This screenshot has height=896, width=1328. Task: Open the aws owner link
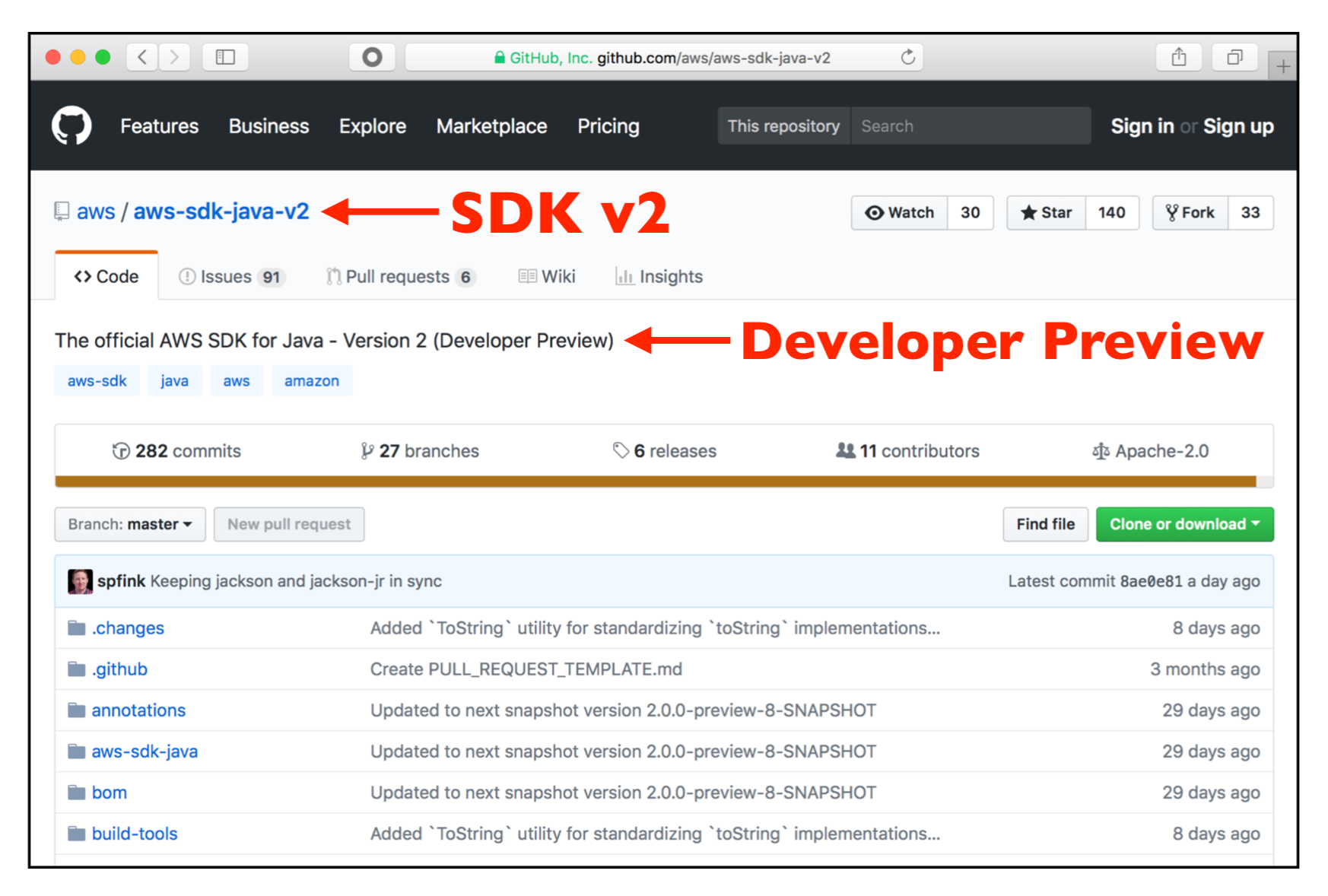click(96, 211)
